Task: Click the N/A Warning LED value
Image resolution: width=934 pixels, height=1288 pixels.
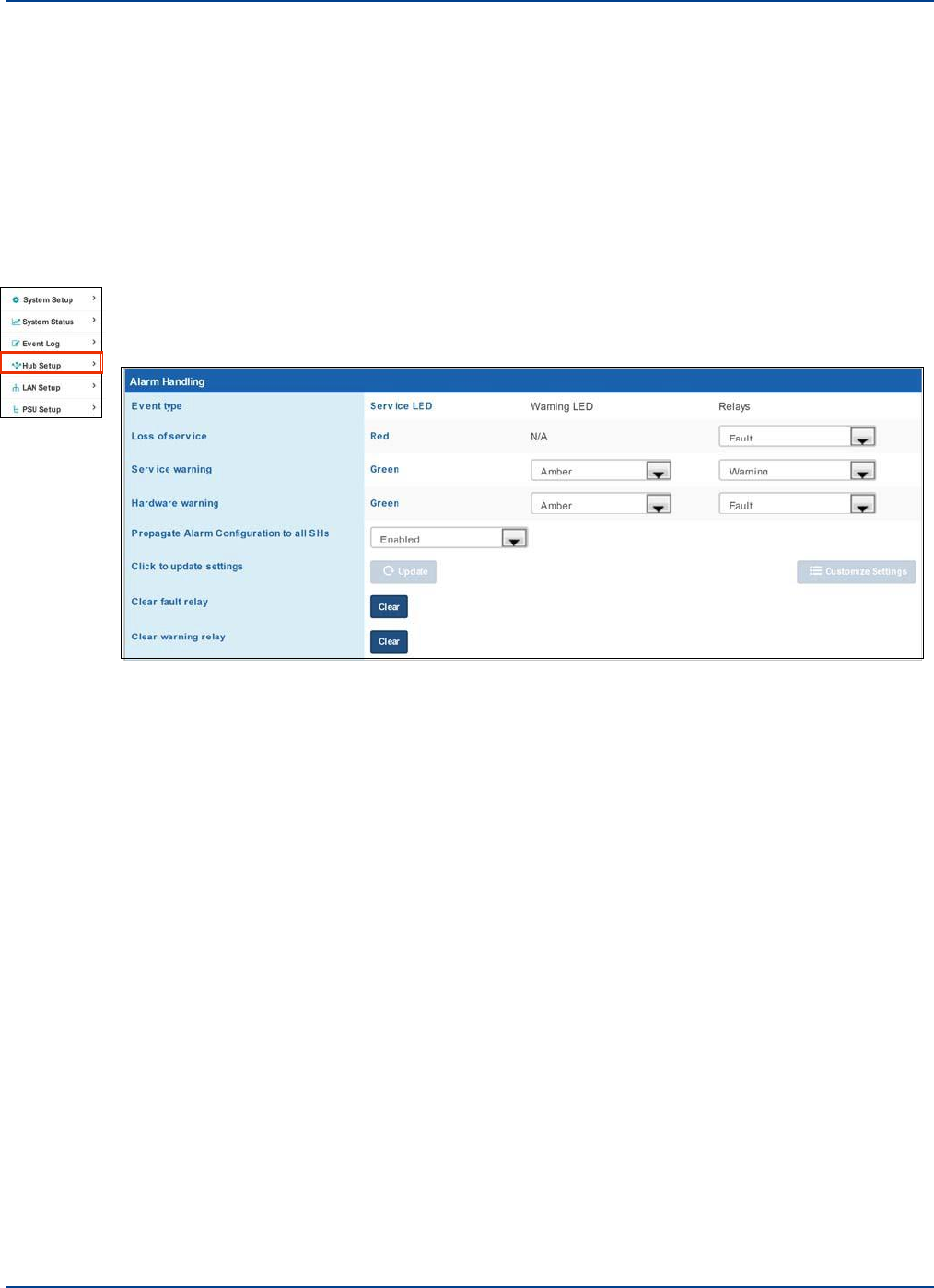Action: pos(539,437)
